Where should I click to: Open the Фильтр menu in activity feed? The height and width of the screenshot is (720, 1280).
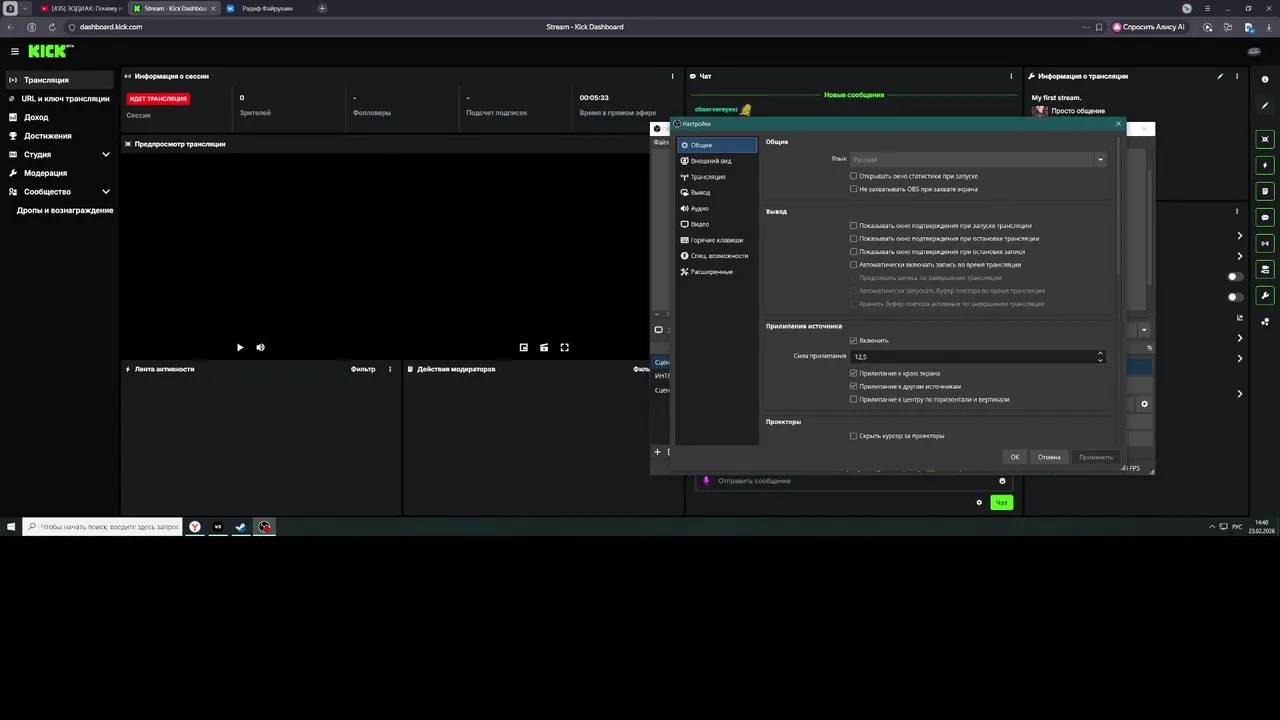[363, 369]
